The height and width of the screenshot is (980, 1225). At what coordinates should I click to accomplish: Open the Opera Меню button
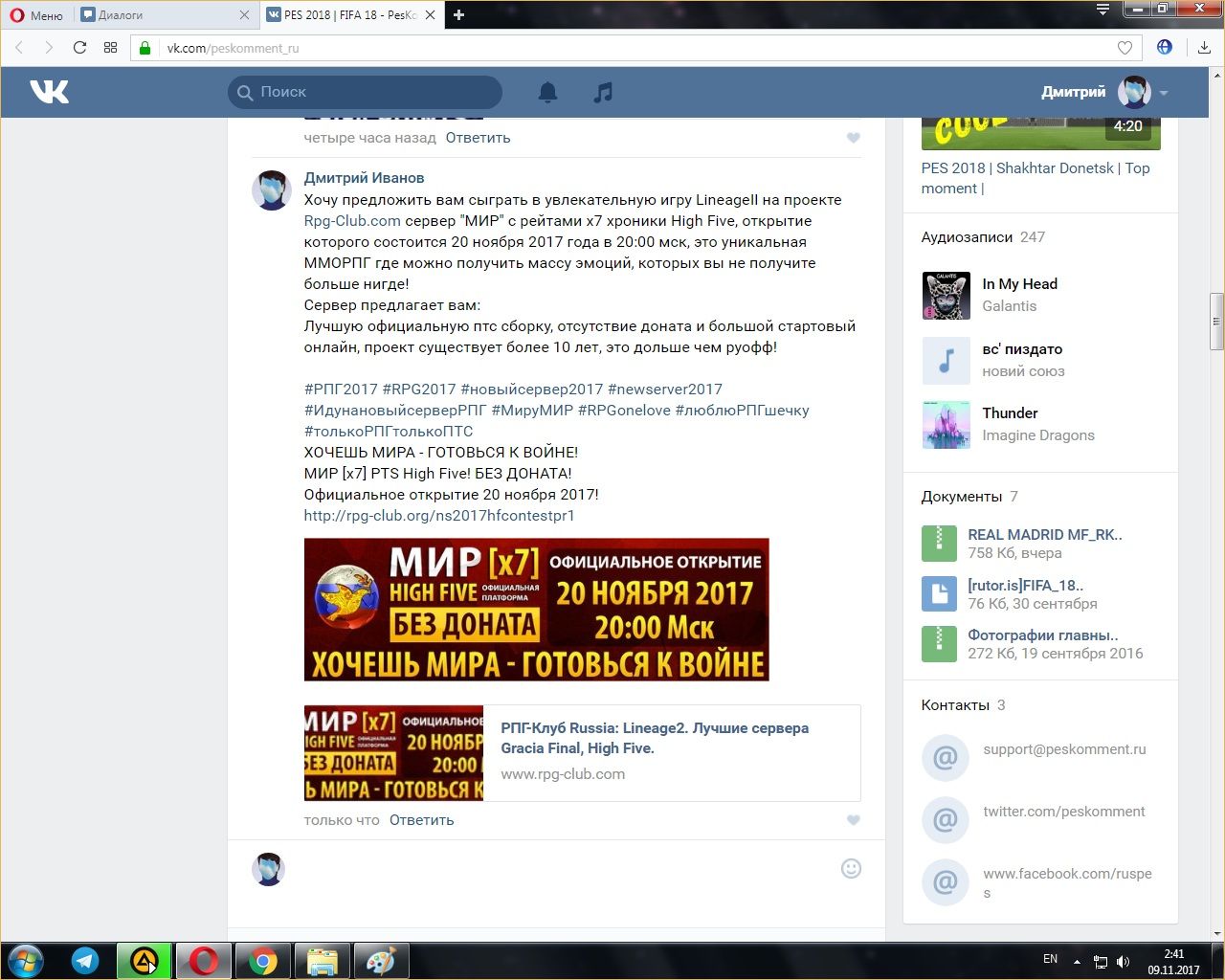click(36, 14)
